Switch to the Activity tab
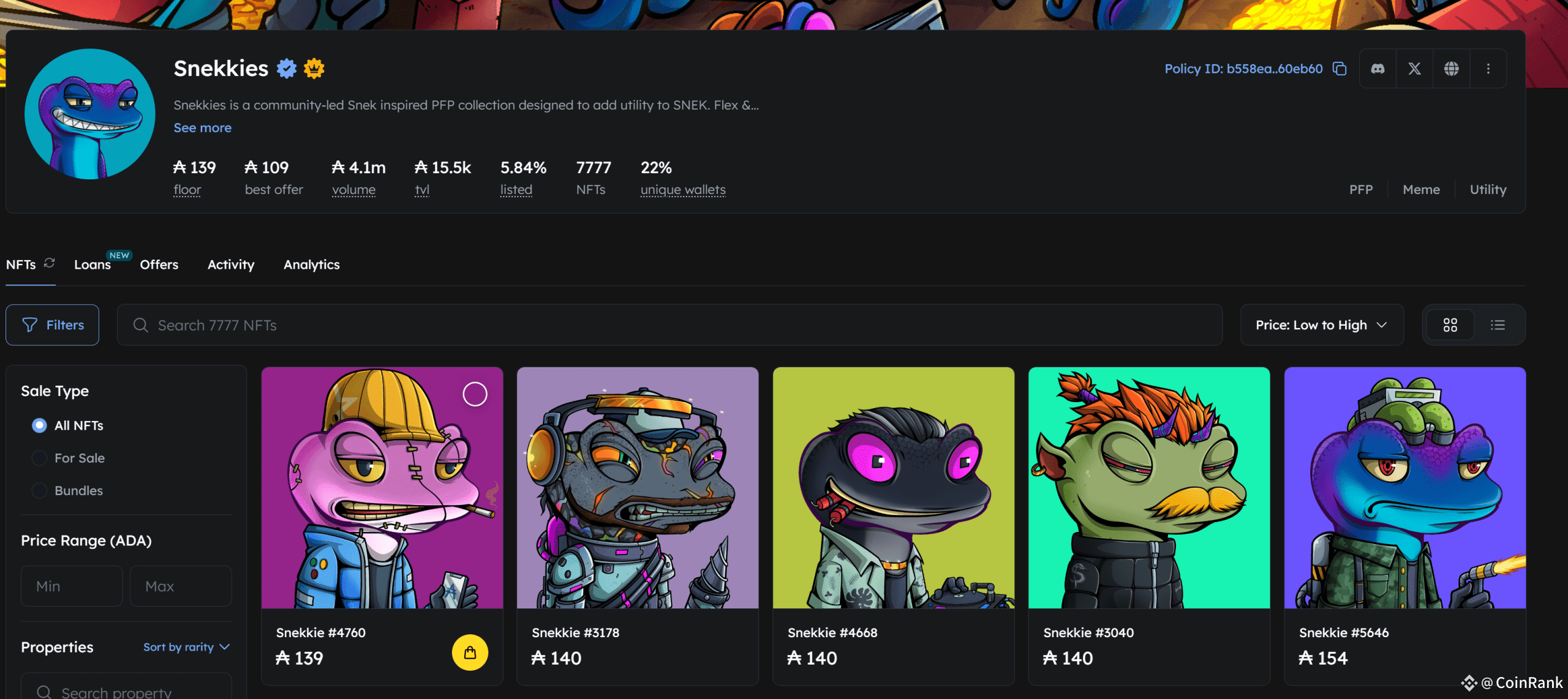This screenshot has width=1568, height=699. coord(231,264)
